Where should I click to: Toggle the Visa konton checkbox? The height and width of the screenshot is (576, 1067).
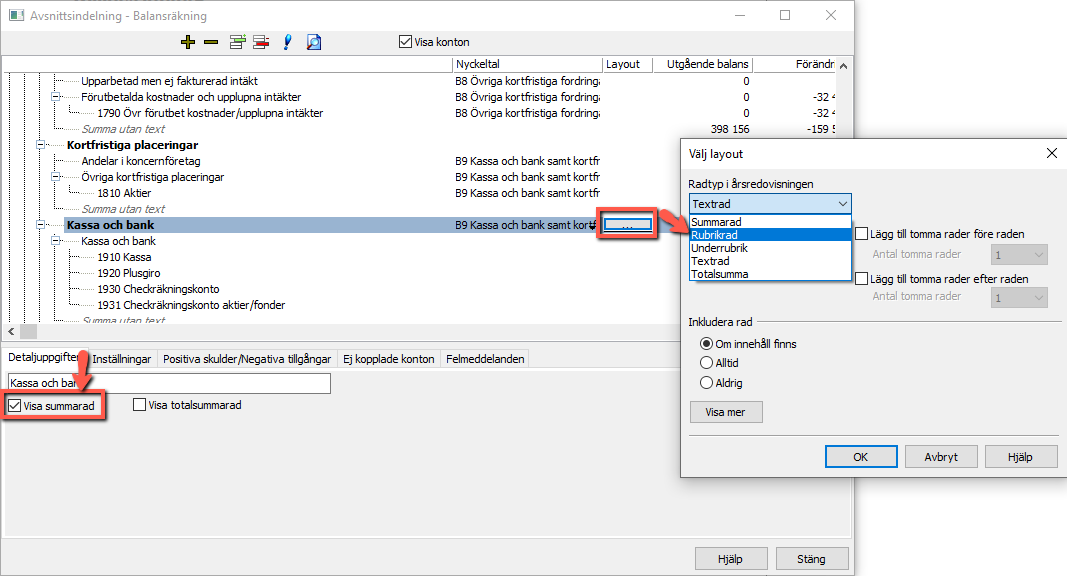pyautogui.click(x=406, y=42)
